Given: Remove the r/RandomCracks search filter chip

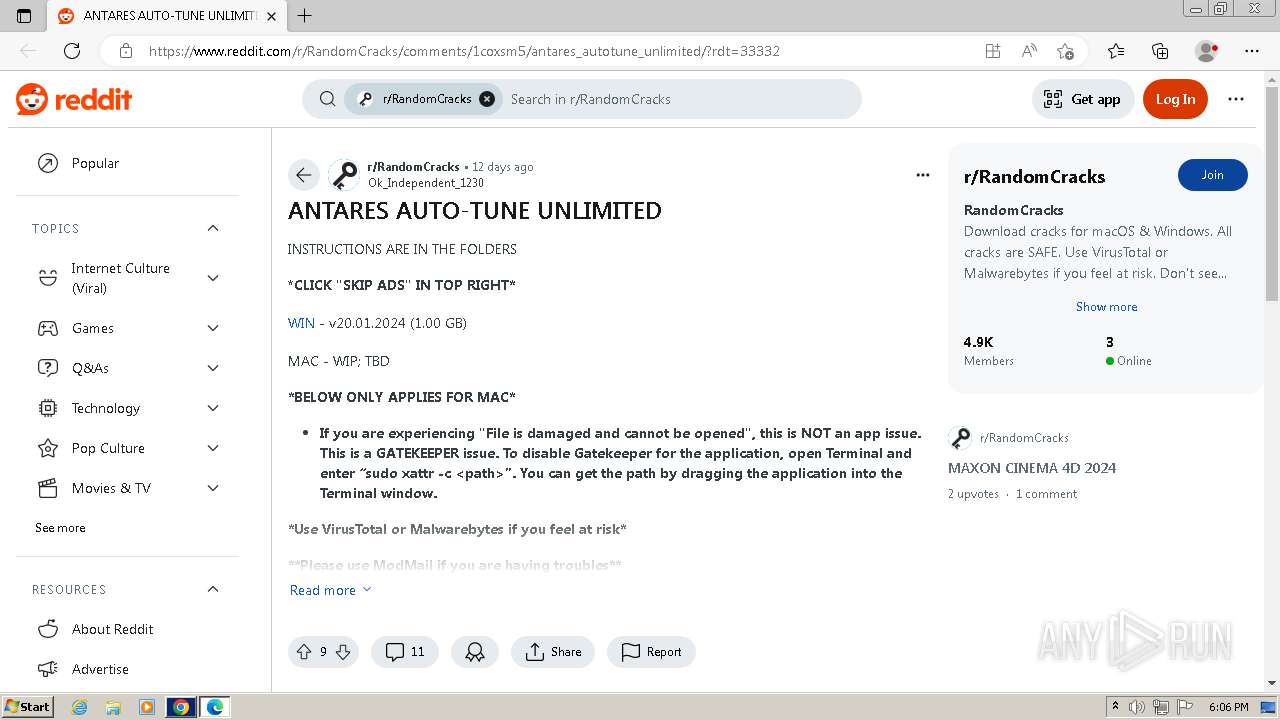Looking at the screenshot, I should point(487,99).
